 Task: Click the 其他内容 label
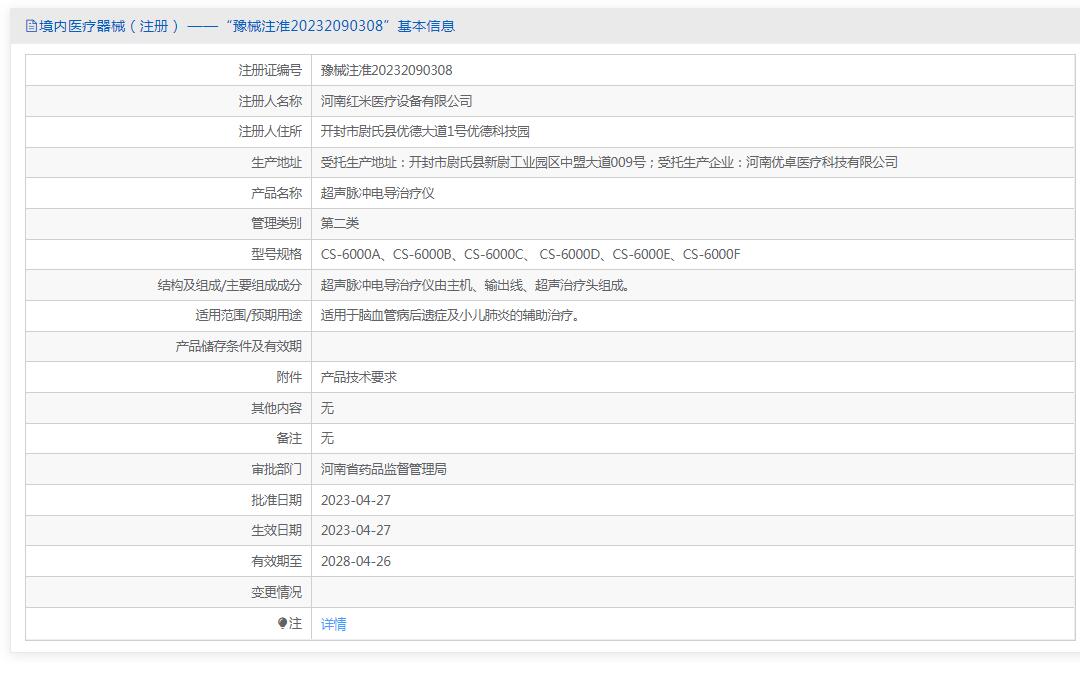276,408
